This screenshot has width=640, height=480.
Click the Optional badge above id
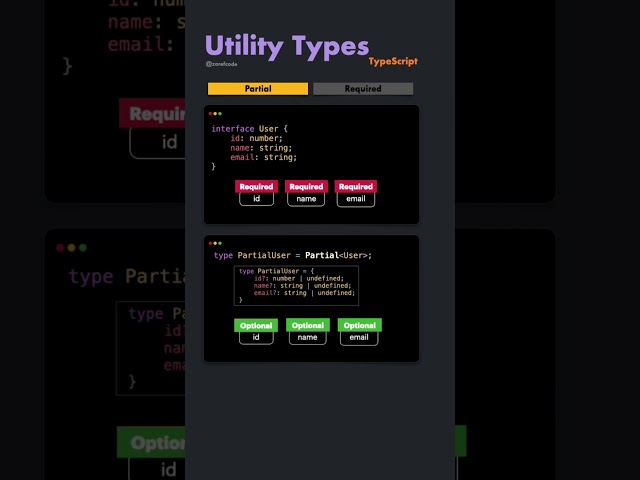point(256,325)
